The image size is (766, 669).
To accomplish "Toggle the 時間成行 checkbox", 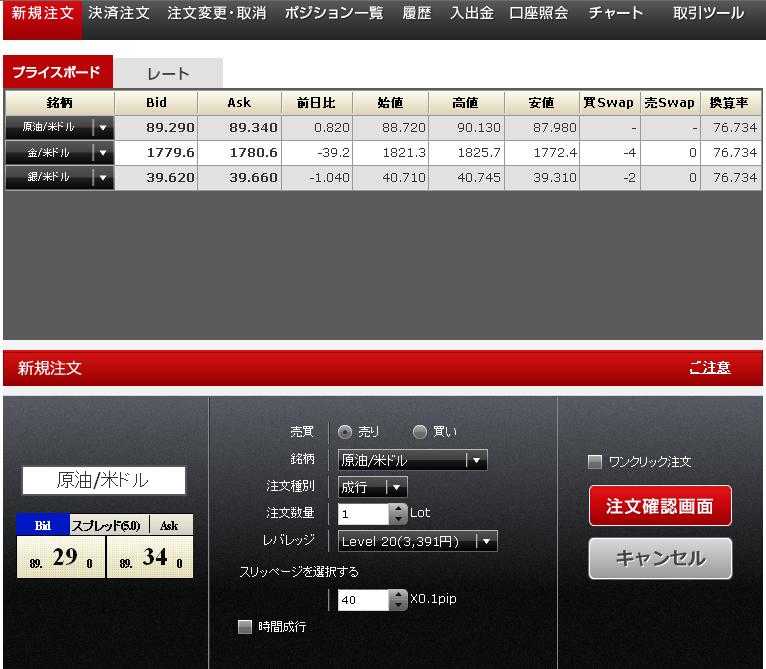I will (245, 627).
